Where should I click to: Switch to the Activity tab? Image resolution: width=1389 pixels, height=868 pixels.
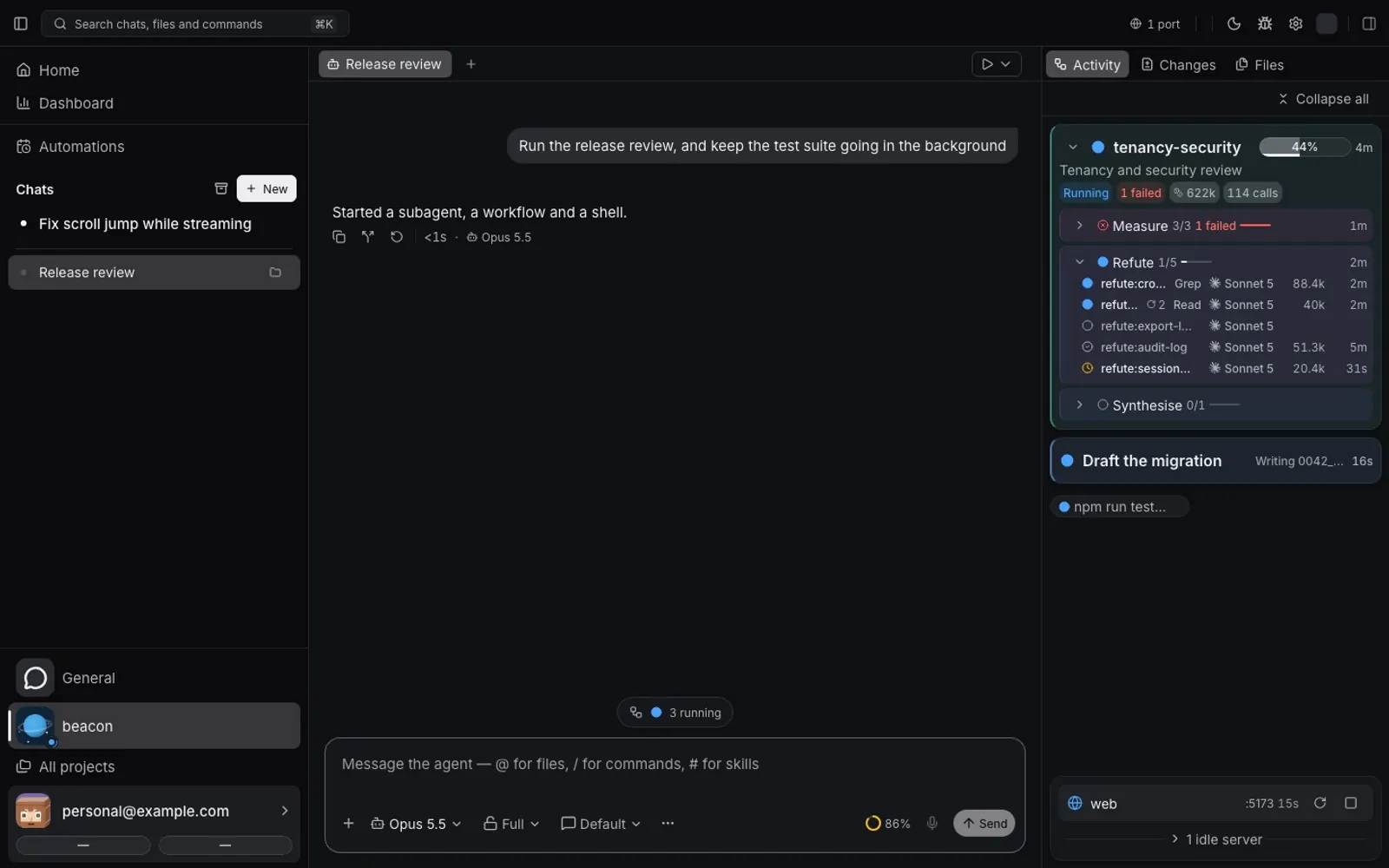1087,65
